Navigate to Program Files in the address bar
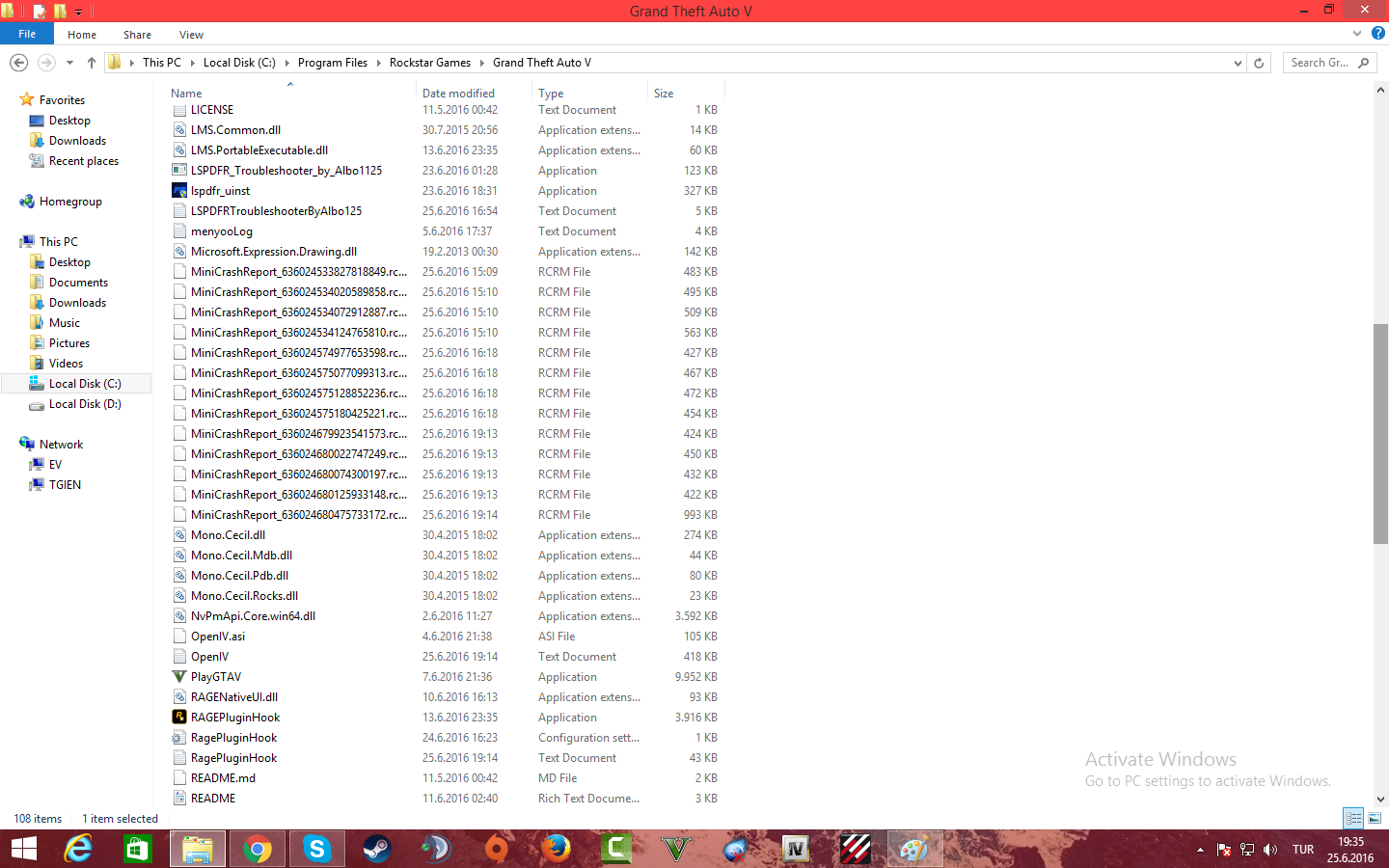 pos(333,63)
